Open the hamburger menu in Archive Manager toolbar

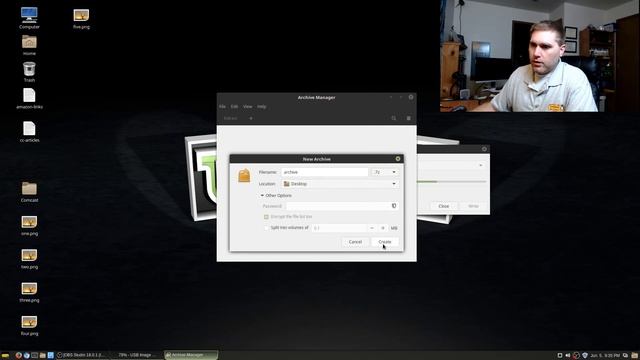(x=409, y=118)
